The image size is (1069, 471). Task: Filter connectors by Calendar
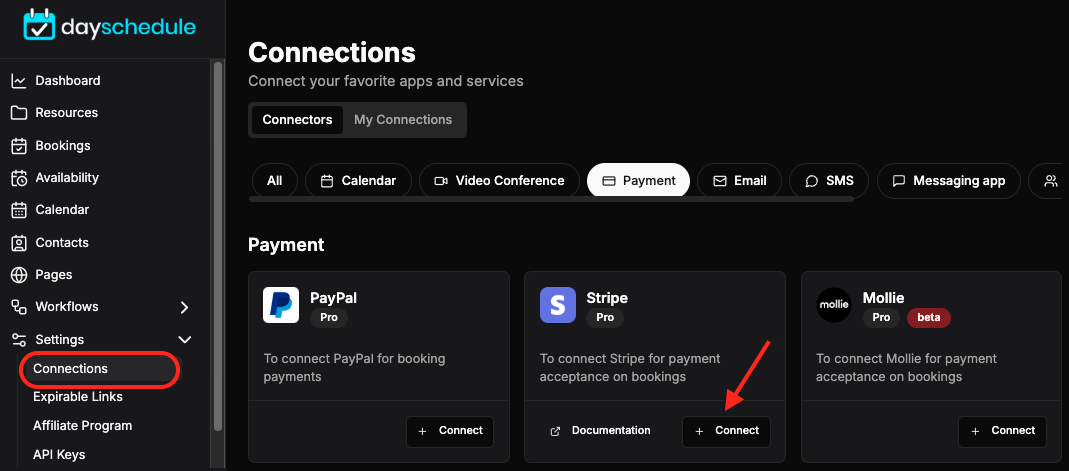click(359, 181)
